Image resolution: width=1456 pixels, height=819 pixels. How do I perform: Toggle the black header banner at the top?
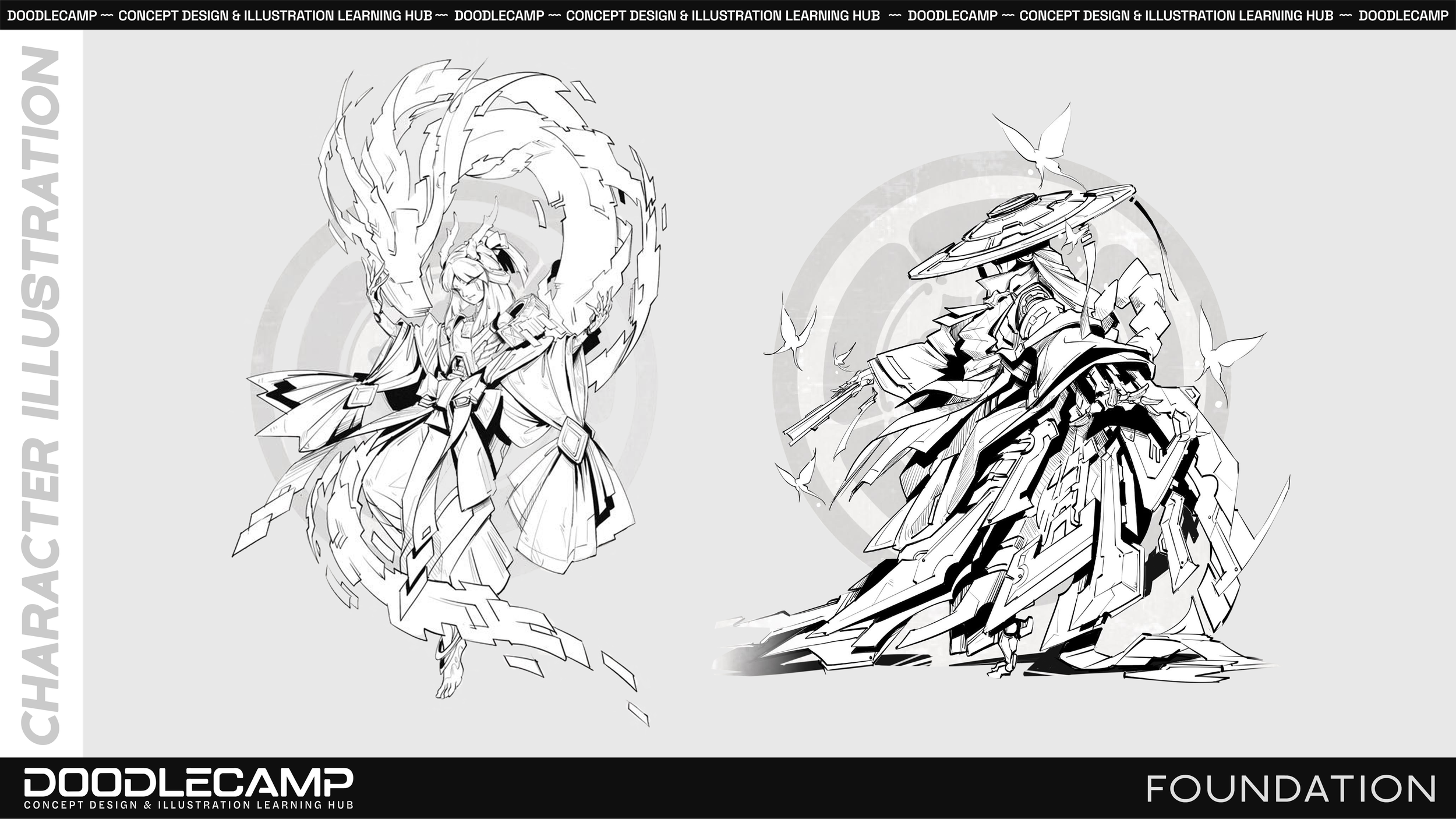(x=728, y=15)
